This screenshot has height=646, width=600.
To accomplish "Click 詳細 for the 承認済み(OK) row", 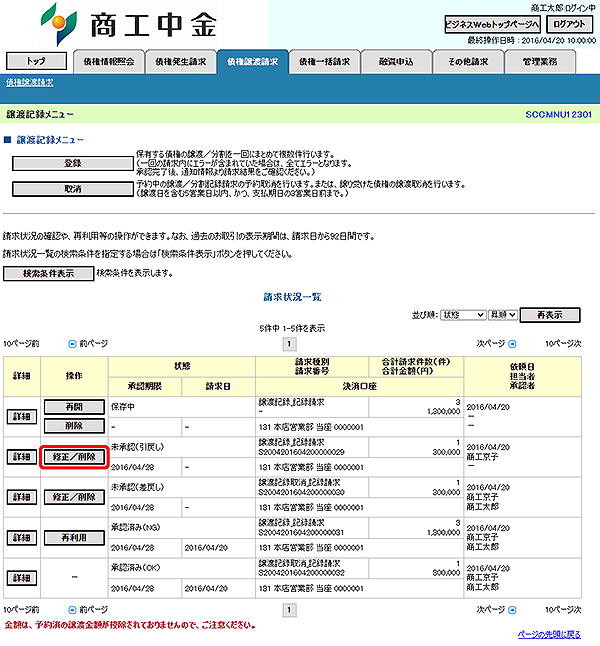I will coord(22,578).
